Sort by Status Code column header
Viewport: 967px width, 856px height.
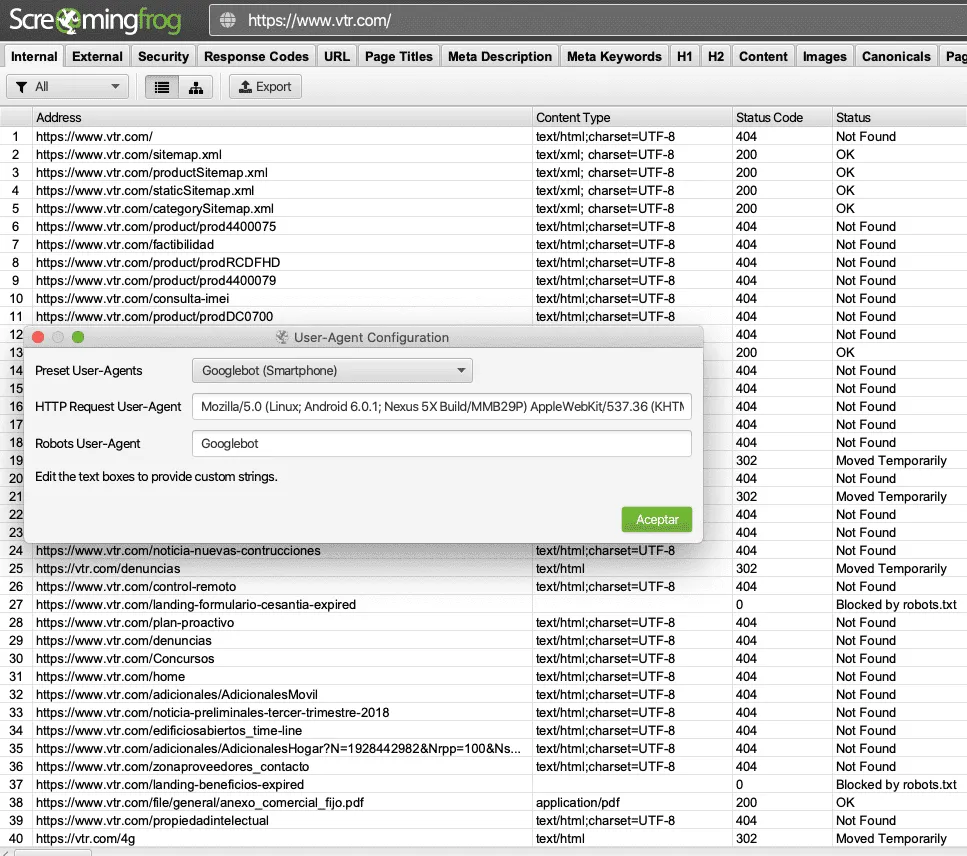click(781, 117)
